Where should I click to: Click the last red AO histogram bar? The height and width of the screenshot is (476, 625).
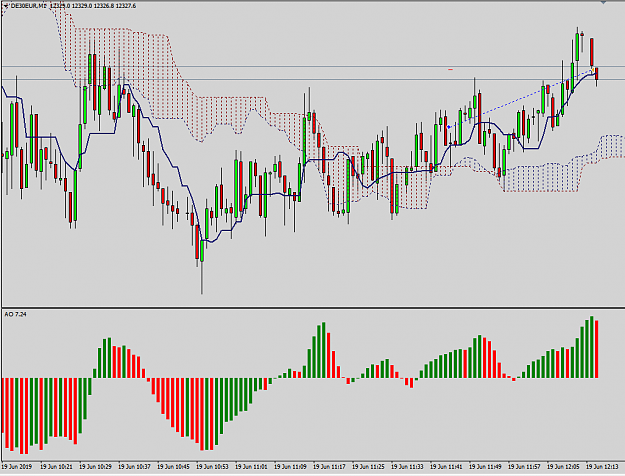[597, 349]
